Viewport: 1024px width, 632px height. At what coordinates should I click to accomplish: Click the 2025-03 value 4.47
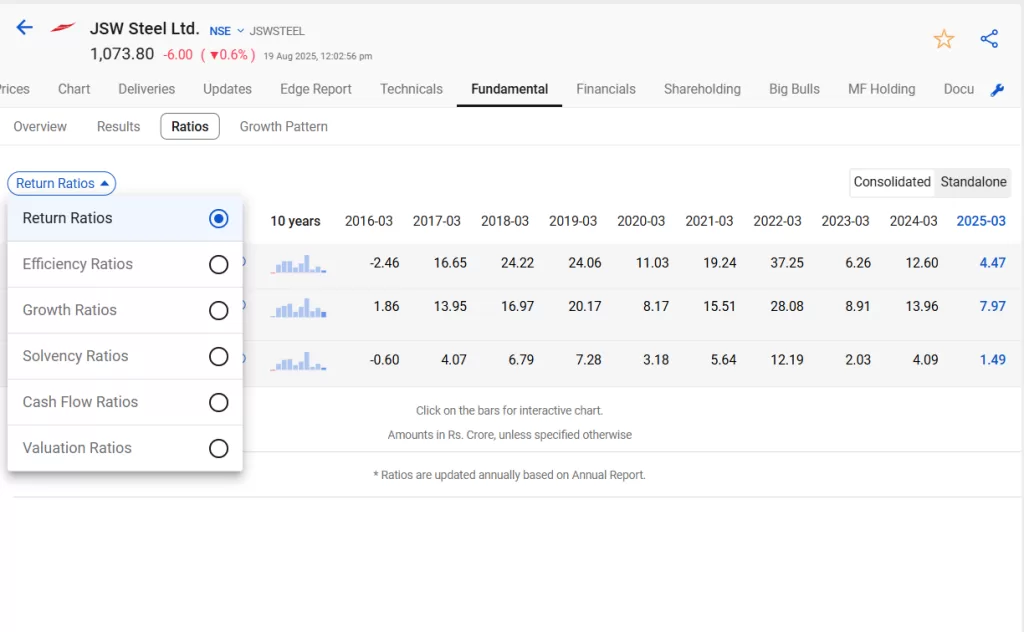point(993,263)
